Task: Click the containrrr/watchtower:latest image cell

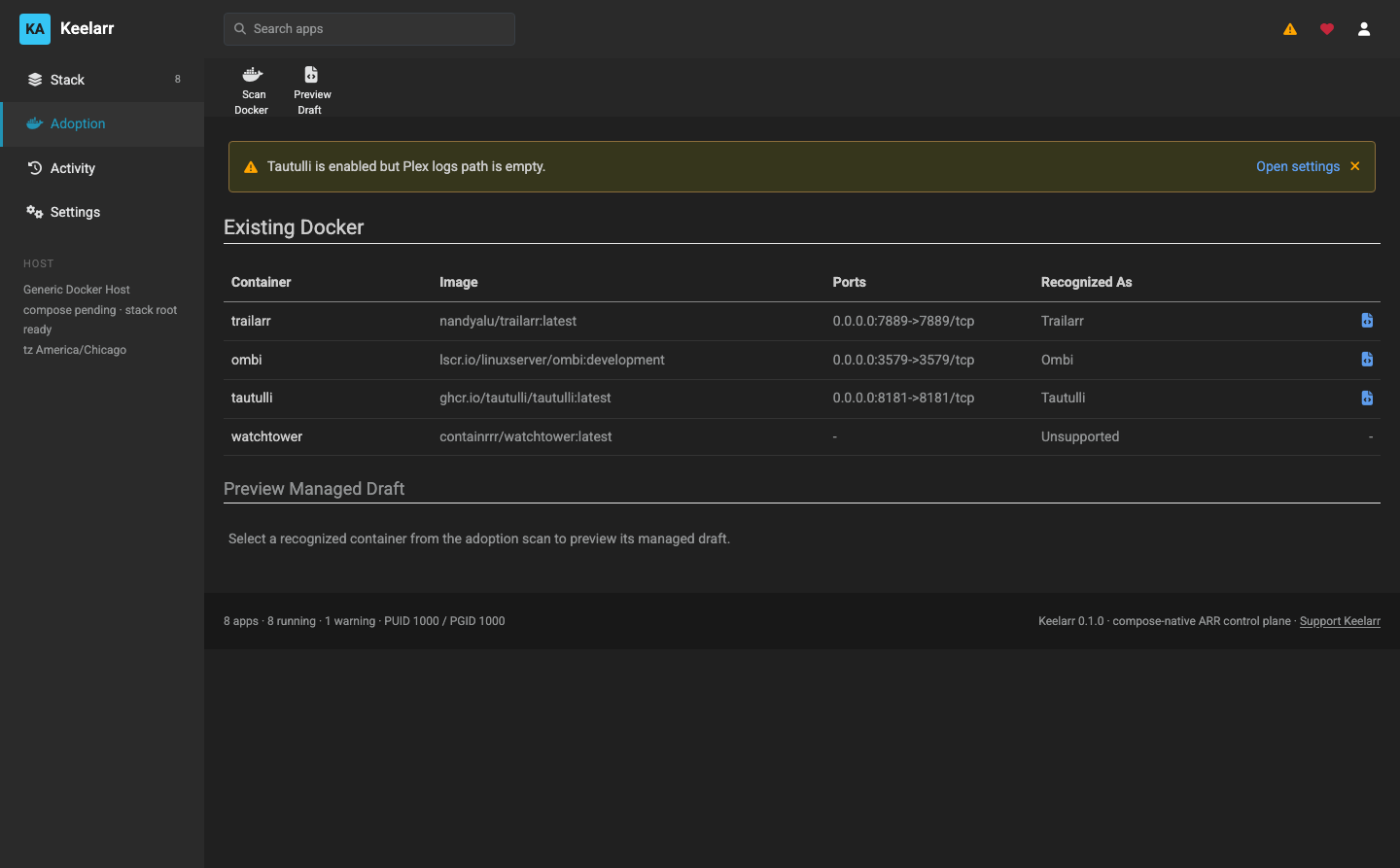Action: pos(526,436)
